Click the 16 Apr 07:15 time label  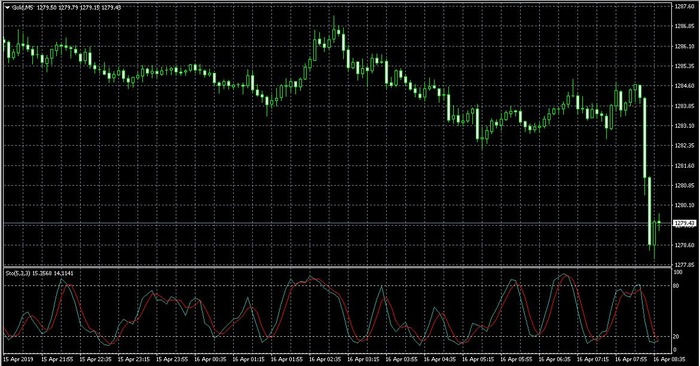tap(592, 358)
